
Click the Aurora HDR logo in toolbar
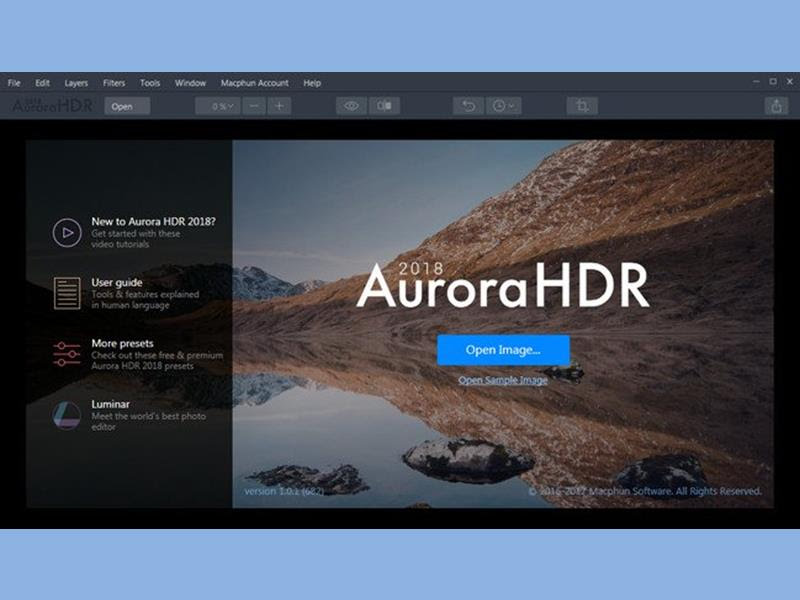coord(53,106)
